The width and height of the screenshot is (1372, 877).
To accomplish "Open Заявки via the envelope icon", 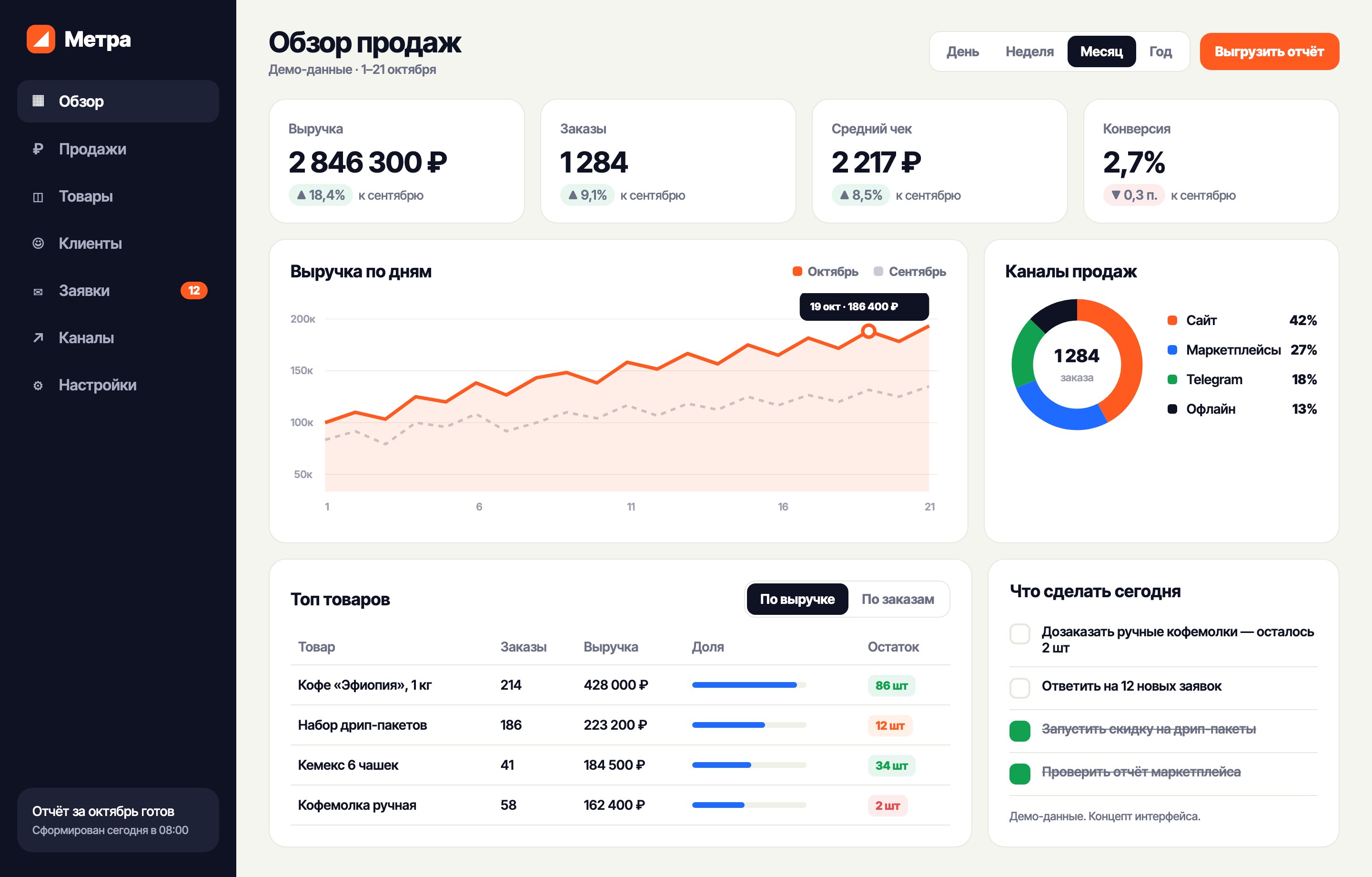I will point(38,291).
